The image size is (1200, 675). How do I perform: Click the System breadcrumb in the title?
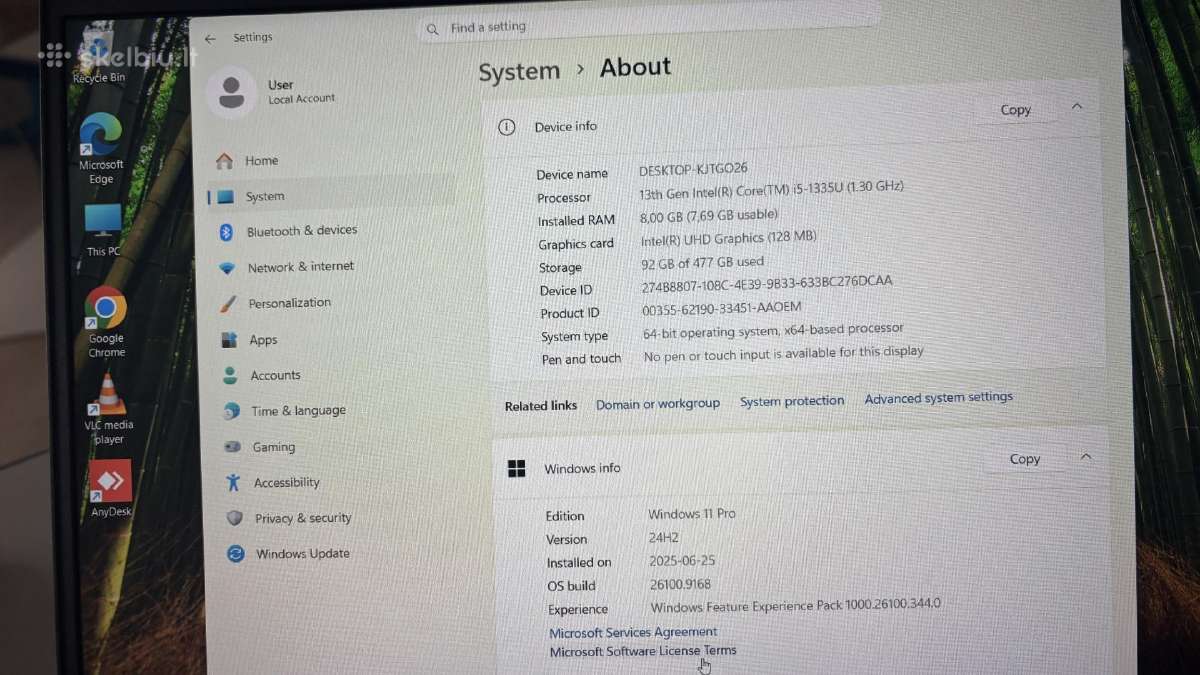pos(519,72)
